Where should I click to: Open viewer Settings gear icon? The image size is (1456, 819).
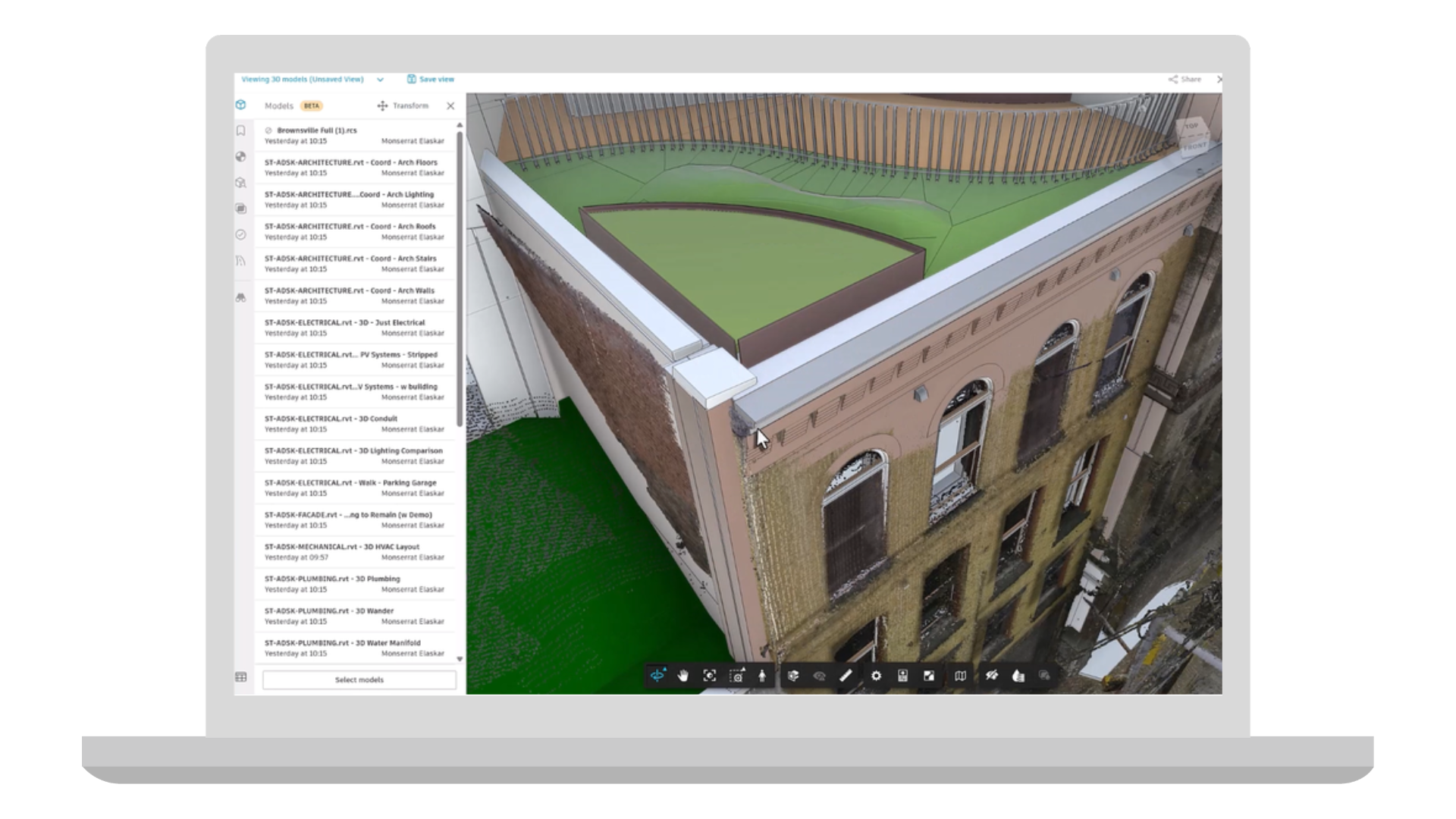(877, 676)
